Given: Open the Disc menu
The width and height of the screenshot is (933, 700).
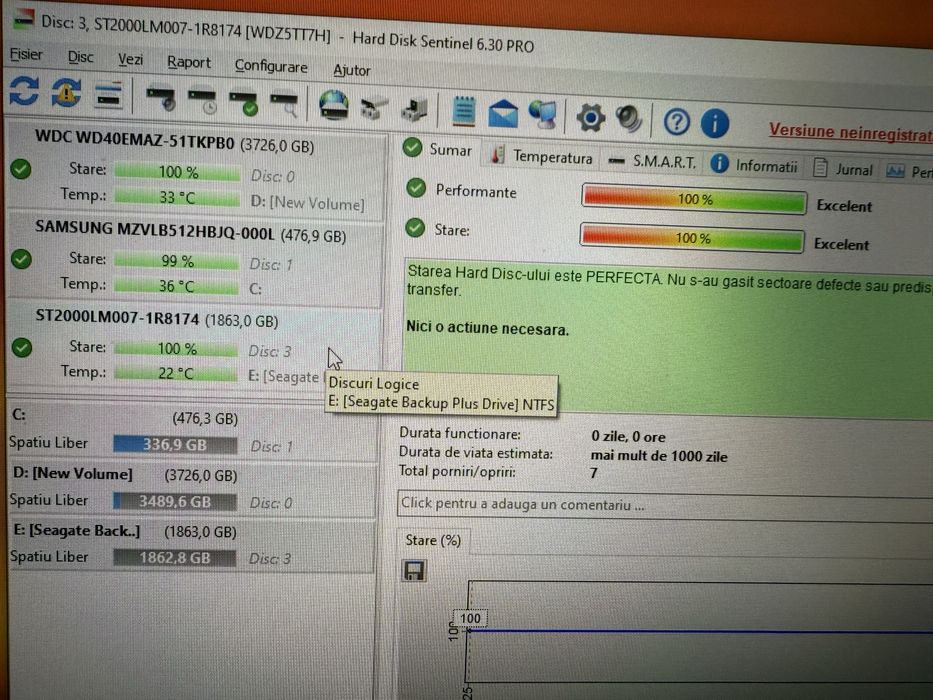Looking at the screenshot, I should coord(80,57).
